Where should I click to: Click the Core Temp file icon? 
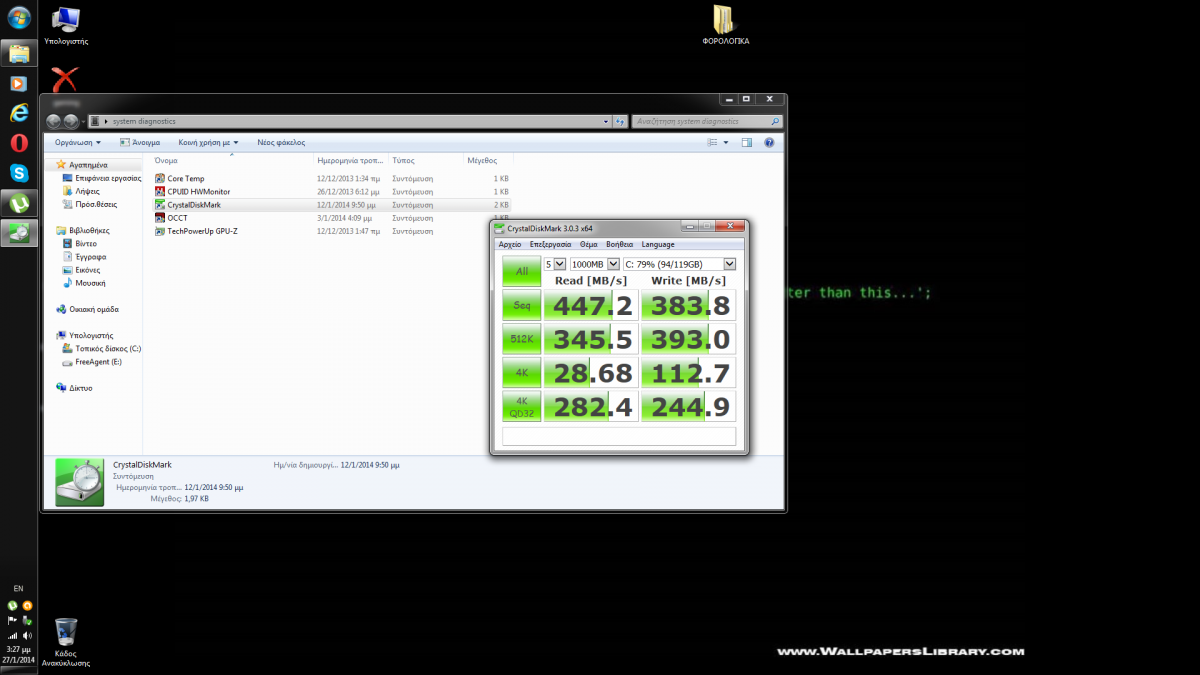pos(160,178)
